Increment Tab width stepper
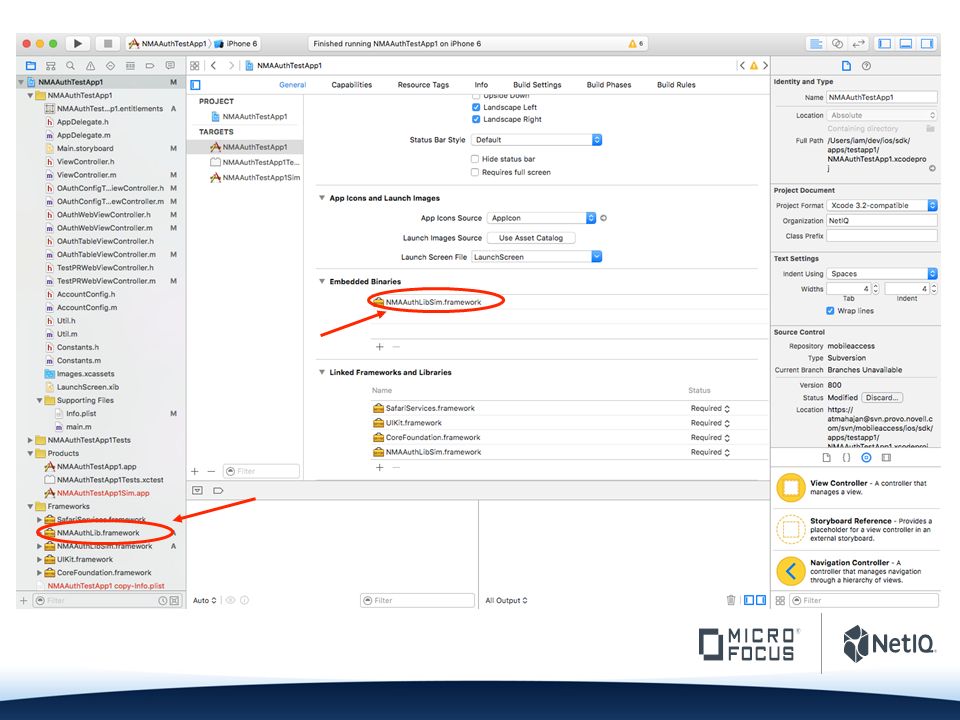Screen dimensions: 960x720 (876, 285)
